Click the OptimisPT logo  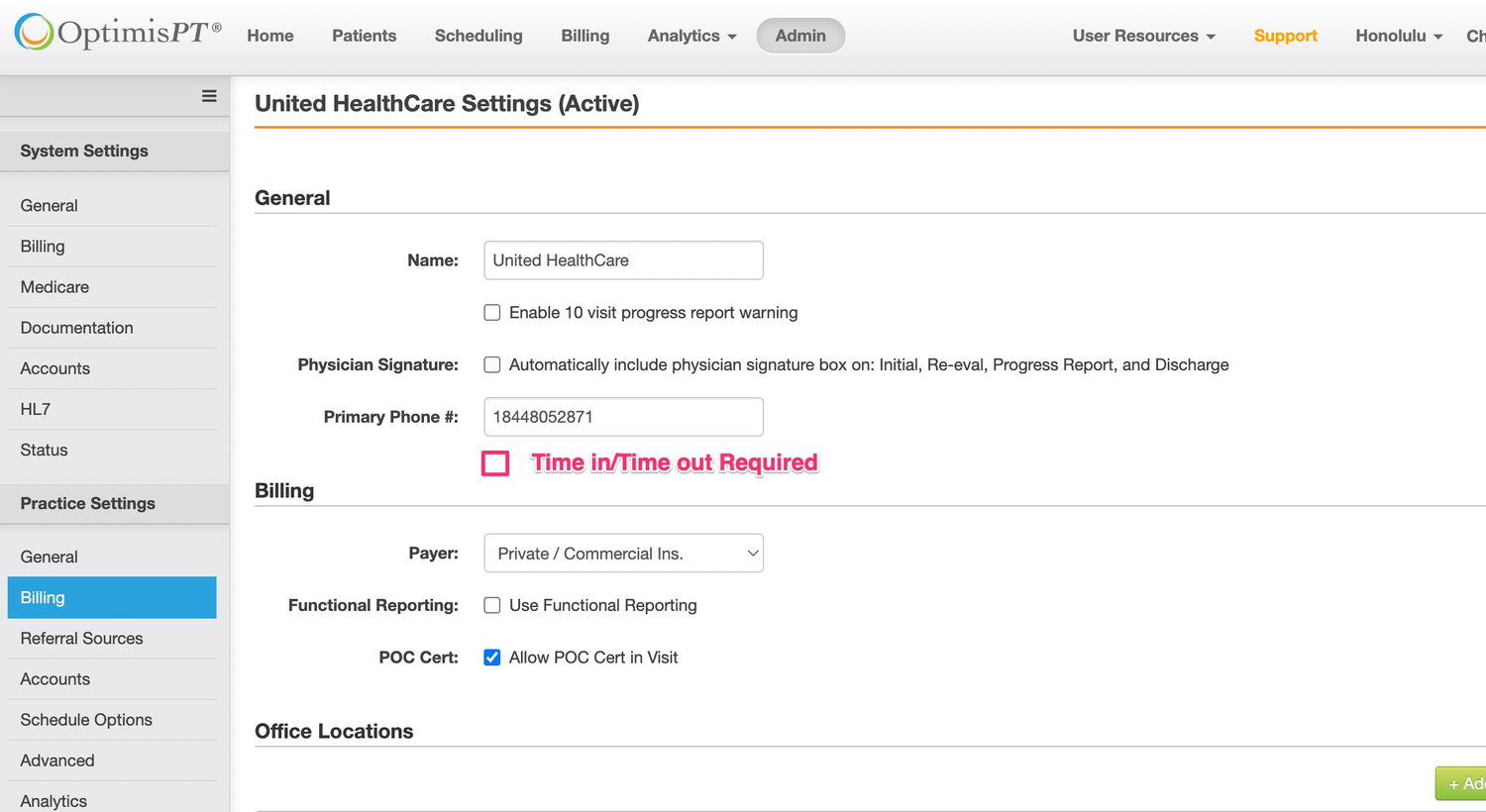tap(118, 34)
